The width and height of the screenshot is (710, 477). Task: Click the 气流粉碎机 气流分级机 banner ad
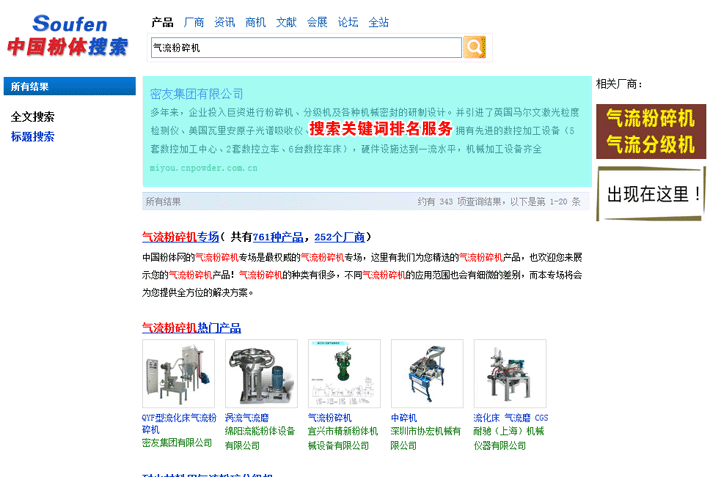[x=651, y=131]
